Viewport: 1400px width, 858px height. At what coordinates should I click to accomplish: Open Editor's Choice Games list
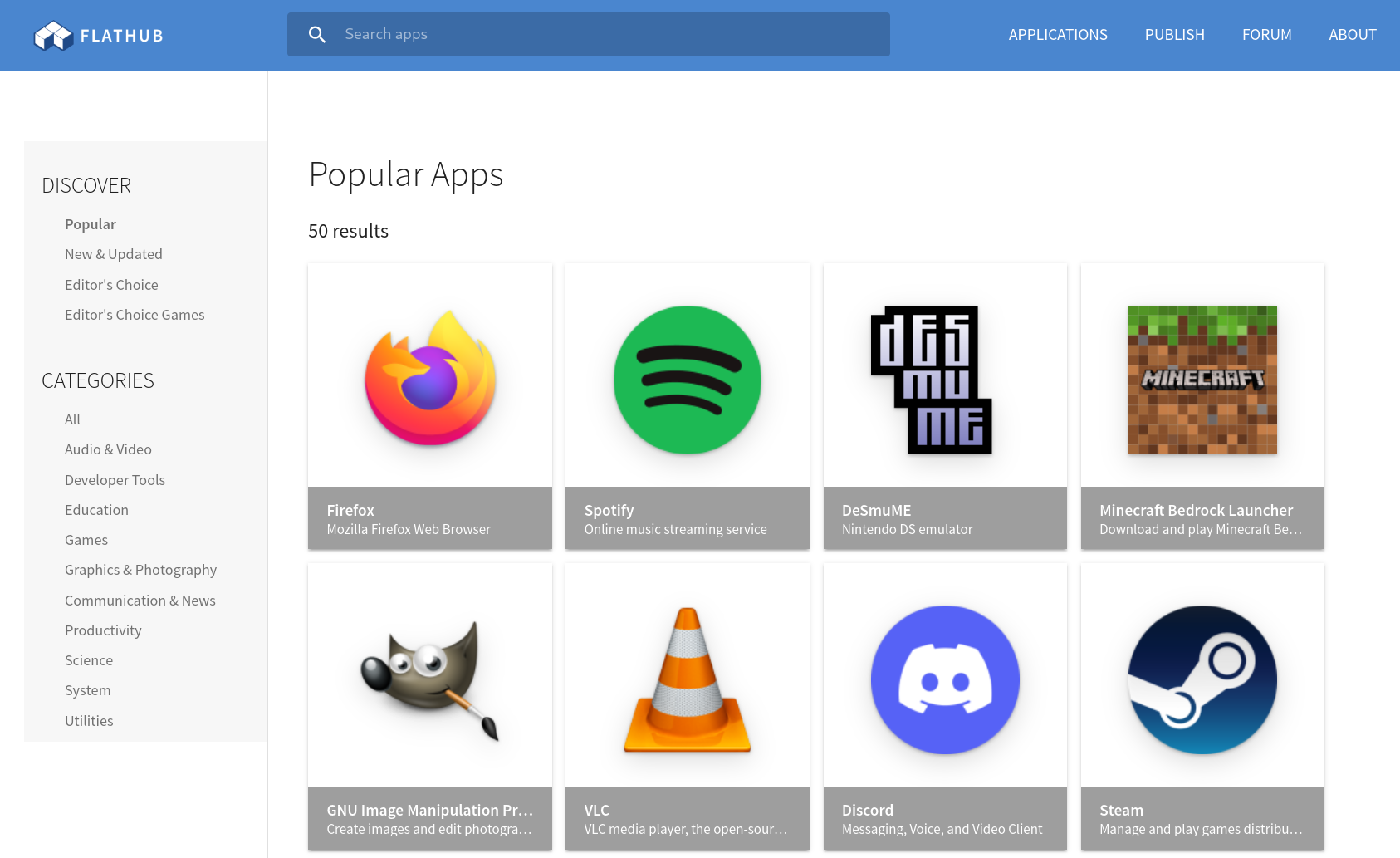tap(135, 315)
